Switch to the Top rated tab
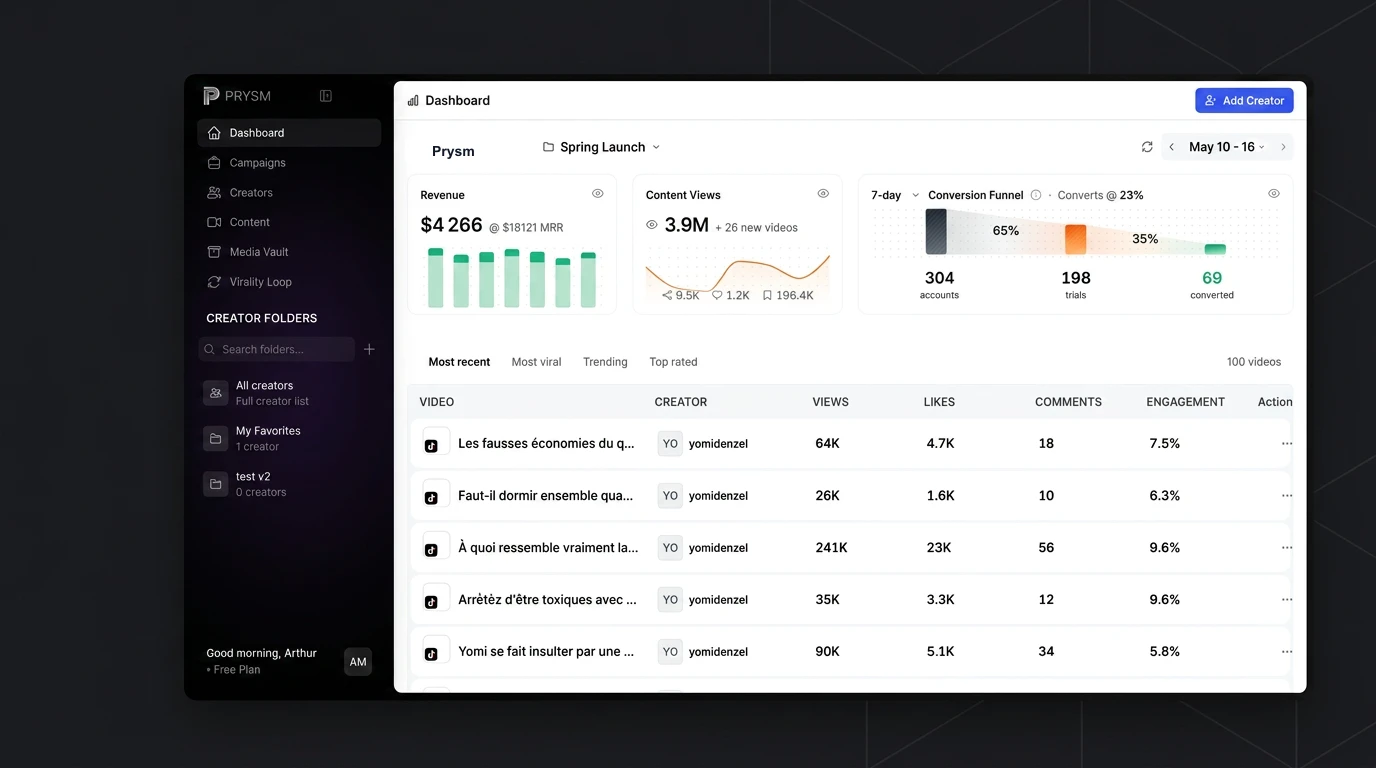 (x=673, y=362)
